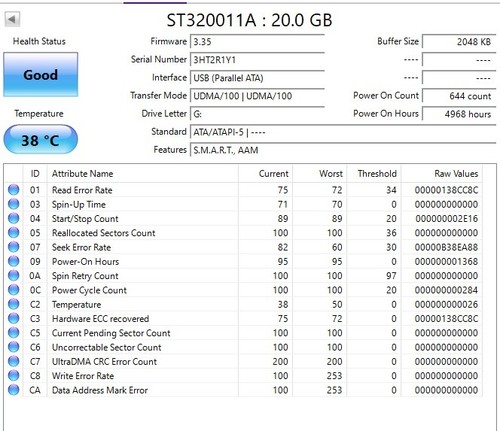Click worst value 60 in Seek Error Rate row

(337, 247)
